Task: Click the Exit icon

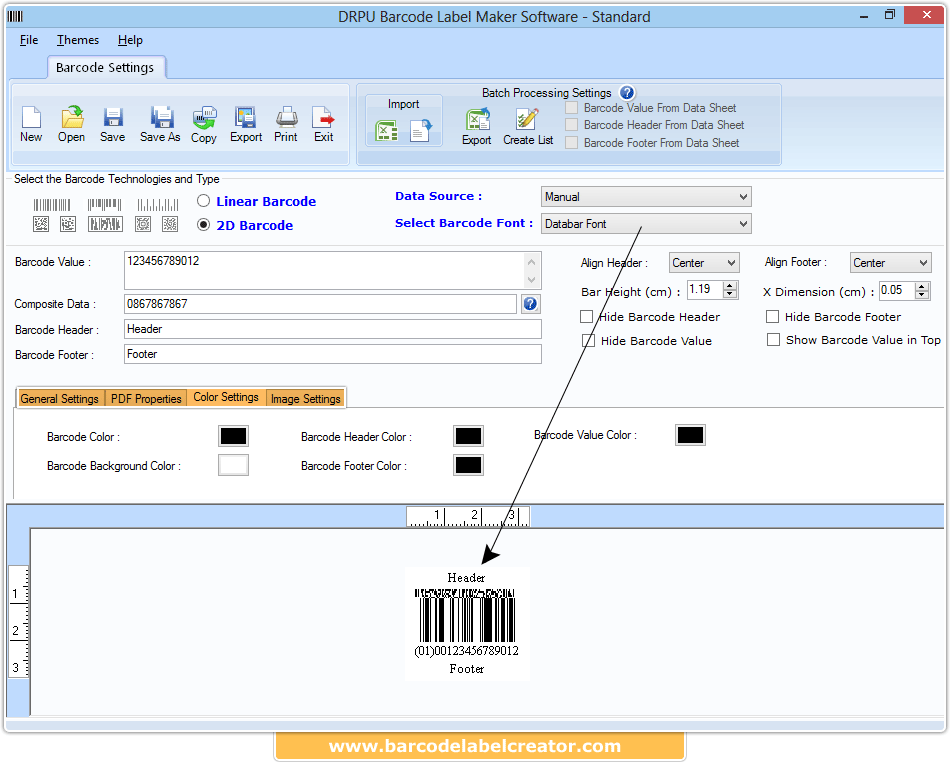Action: [x=324, y=118]
